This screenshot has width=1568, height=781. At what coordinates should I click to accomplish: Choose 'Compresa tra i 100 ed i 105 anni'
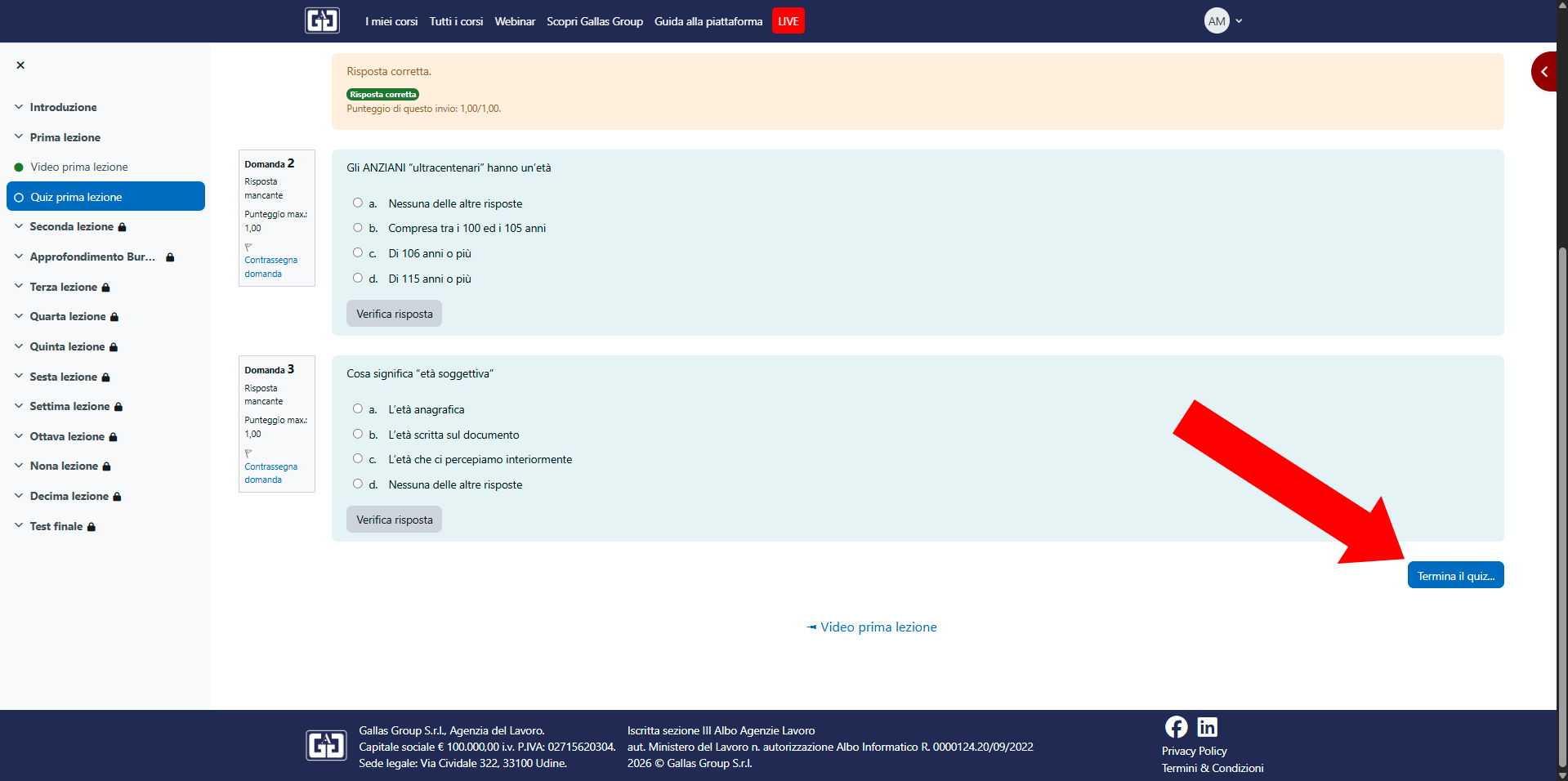pos(358,228)
